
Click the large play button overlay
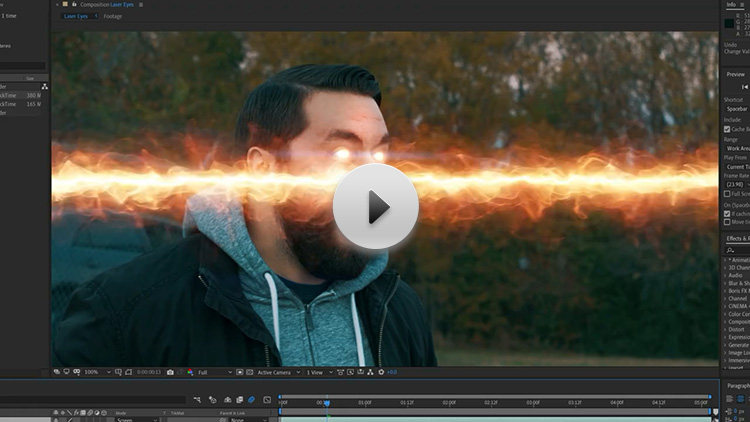(376, 206)
